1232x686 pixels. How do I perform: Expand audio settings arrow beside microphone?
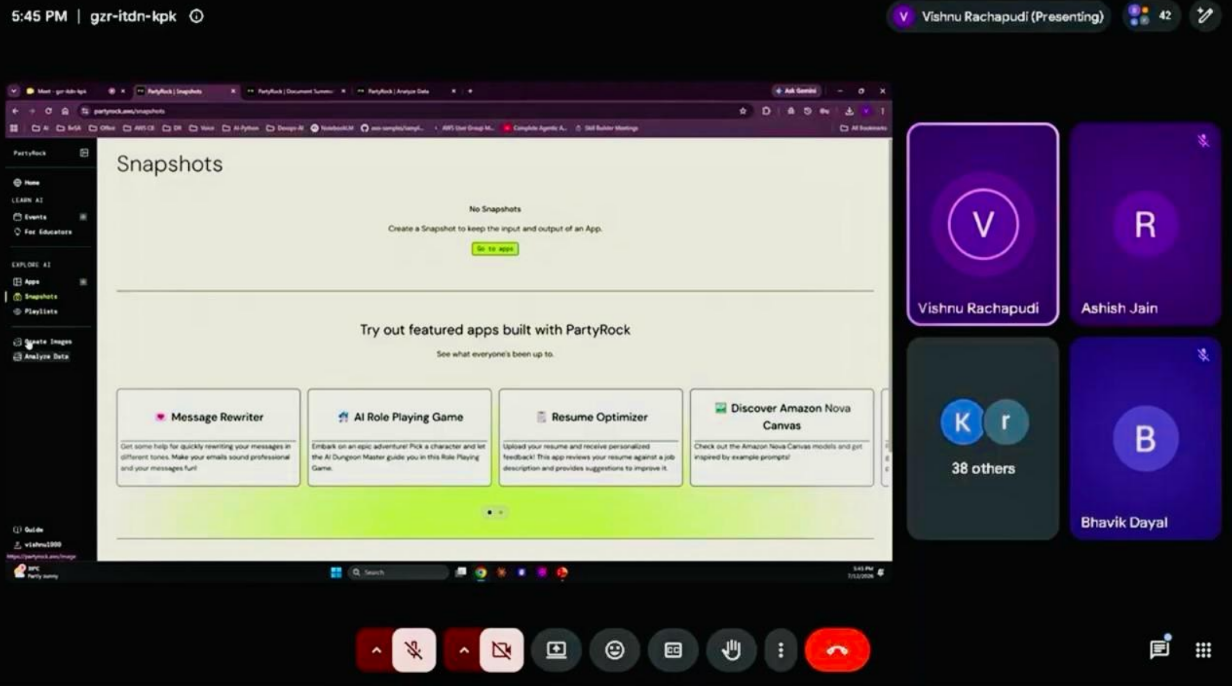pos(376,650)
